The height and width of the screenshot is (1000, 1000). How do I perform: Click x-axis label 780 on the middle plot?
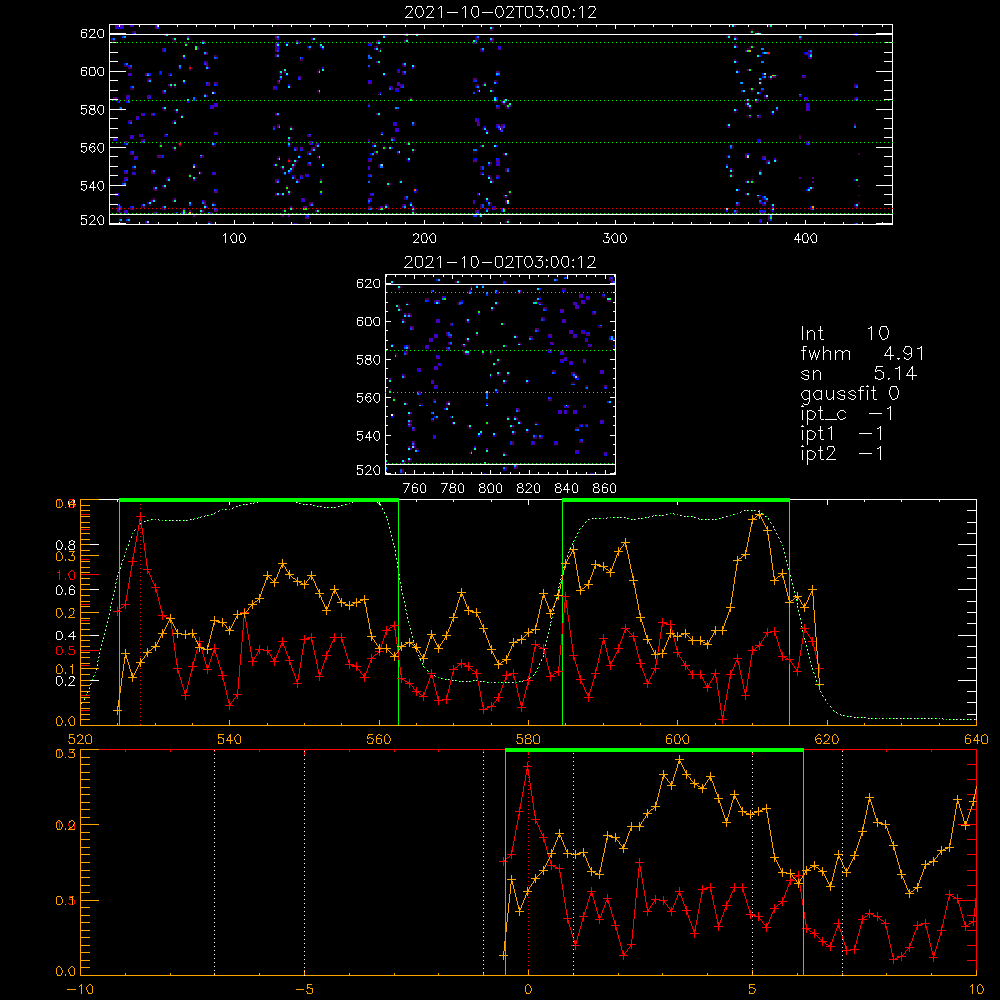click(x=453, y=489)
